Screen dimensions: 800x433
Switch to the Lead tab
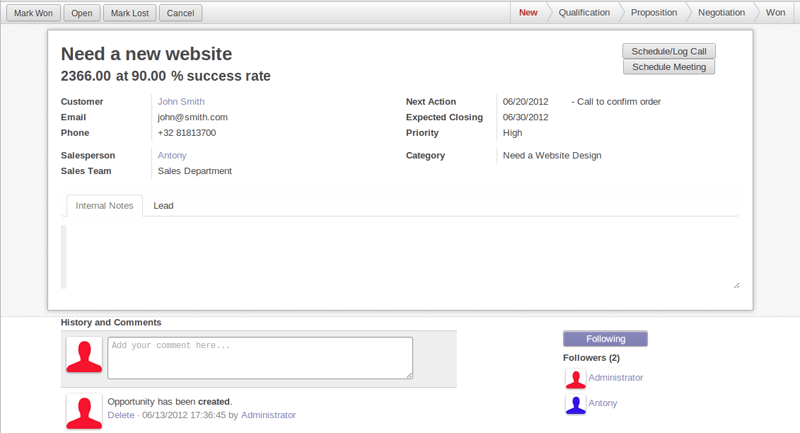point(163,206)
